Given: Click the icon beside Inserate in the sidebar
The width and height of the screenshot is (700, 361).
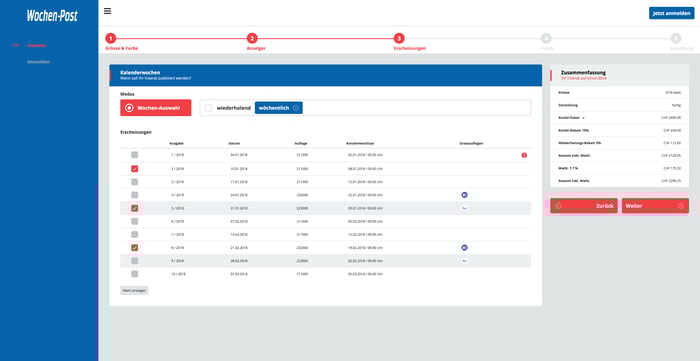Looking at the screenshot, I should pos(16,45).
